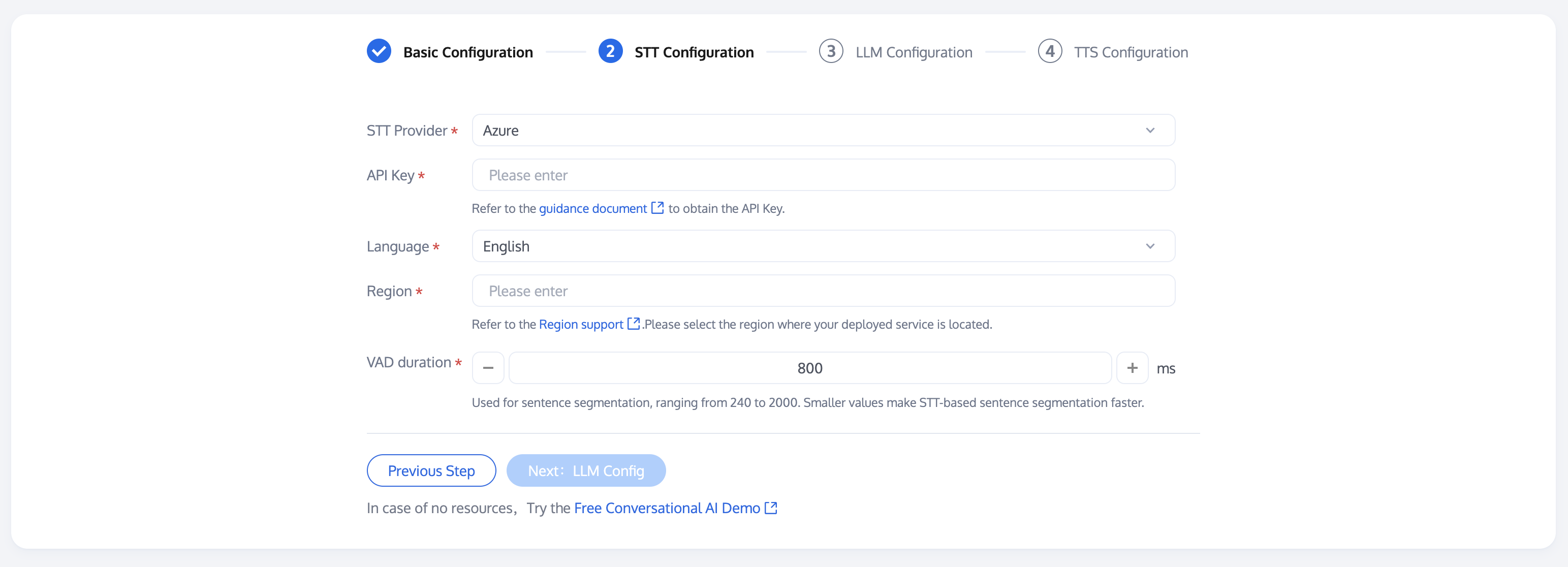Click the step 2 STT Configuration circle
Screen dimensions: 1568x567
(x=610, y=52)
